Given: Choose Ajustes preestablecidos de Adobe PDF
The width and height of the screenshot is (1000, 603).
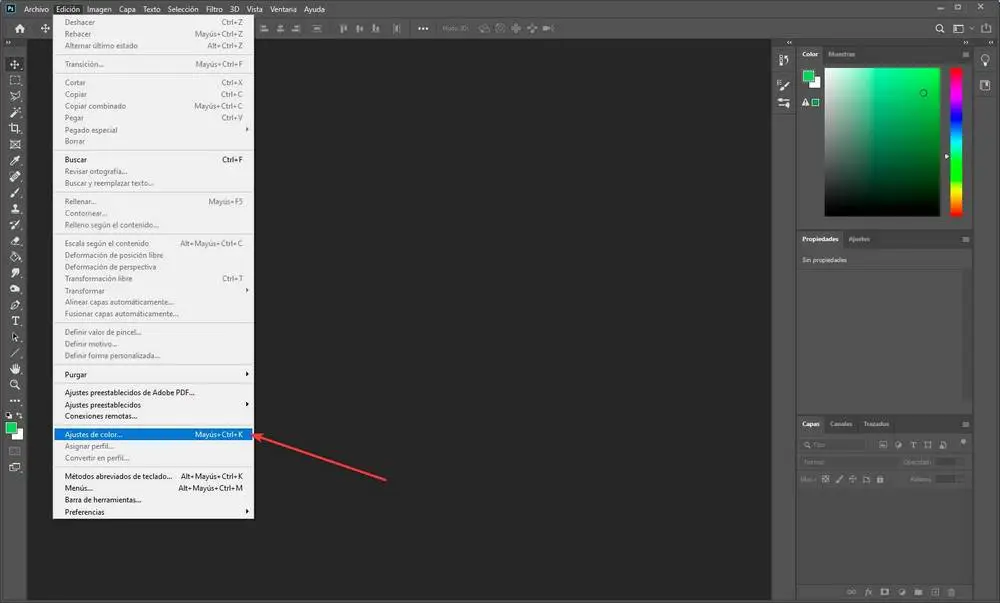Looking at the screenshot, I should (153, 393).
